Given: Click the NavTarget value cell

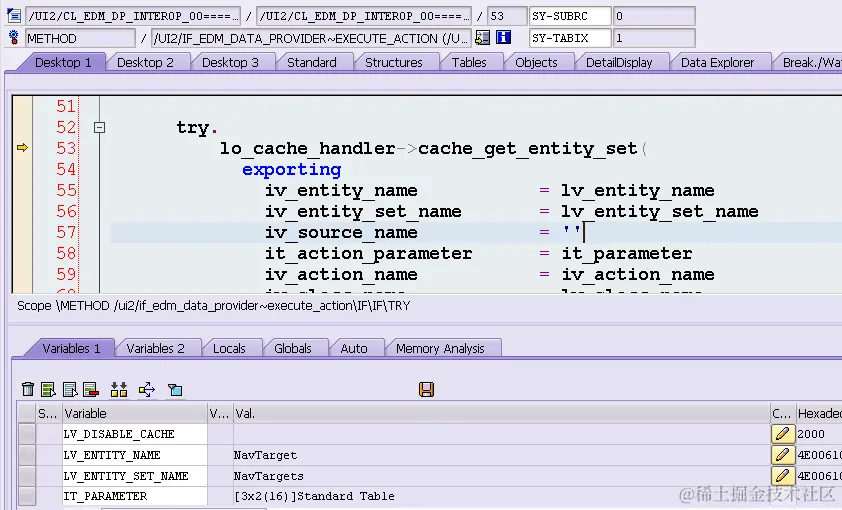Looking at the screenshot, I should (x=502, y=455).
